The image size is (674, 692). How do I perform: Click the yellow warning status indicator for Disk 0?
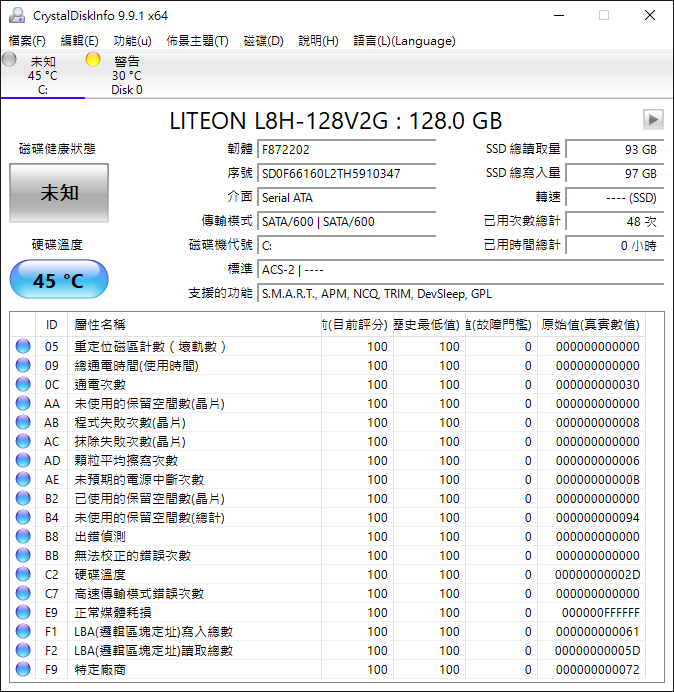93,59
